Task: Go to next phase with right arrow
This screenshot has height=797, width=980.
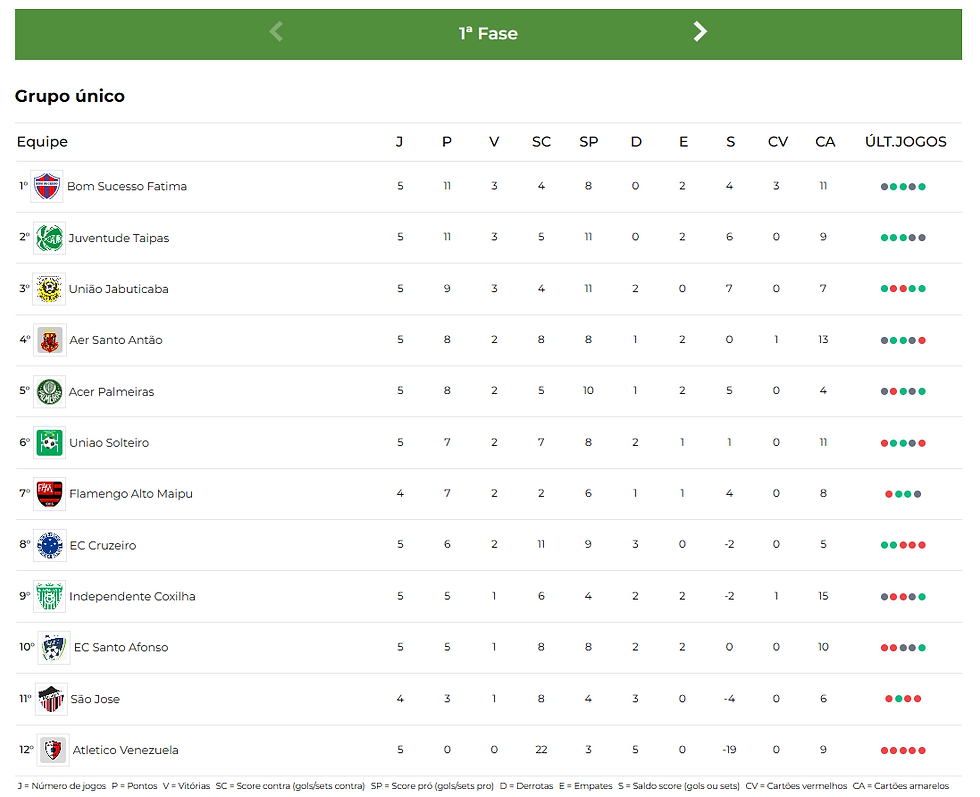Action: pos(700,32)
